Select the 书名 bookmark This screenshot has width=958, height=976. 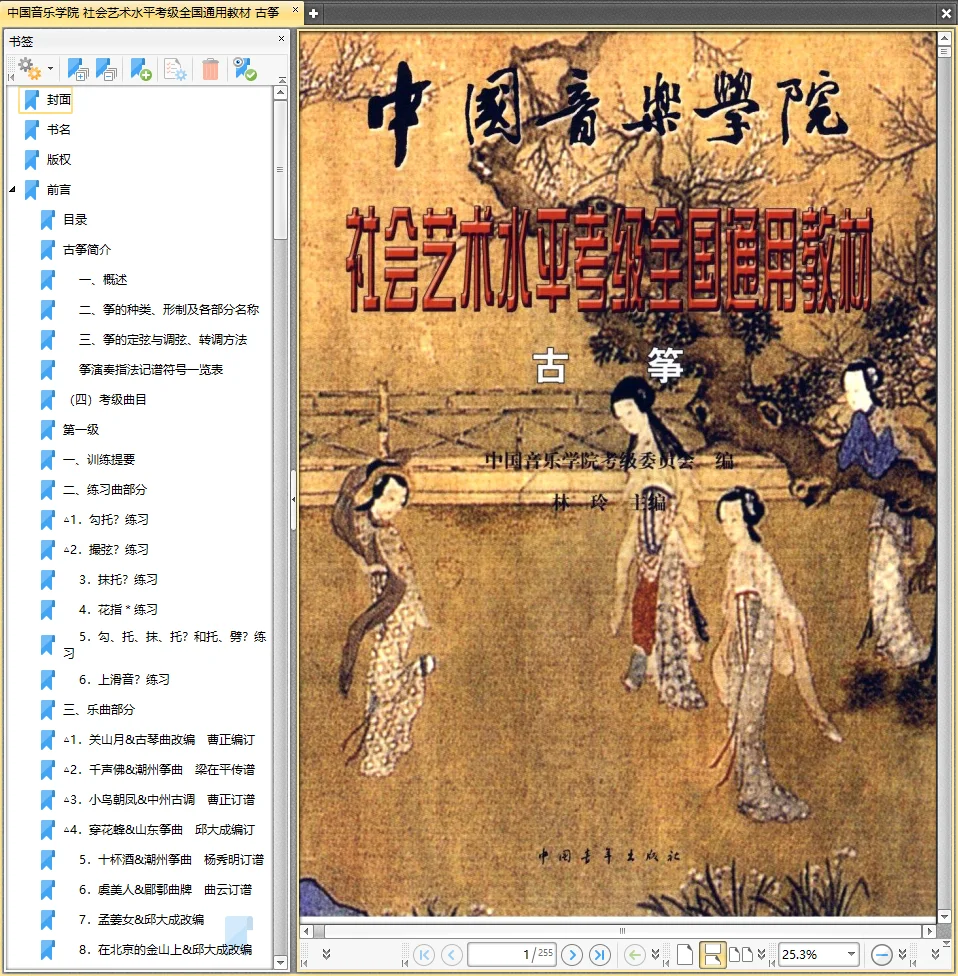point(59,129)
